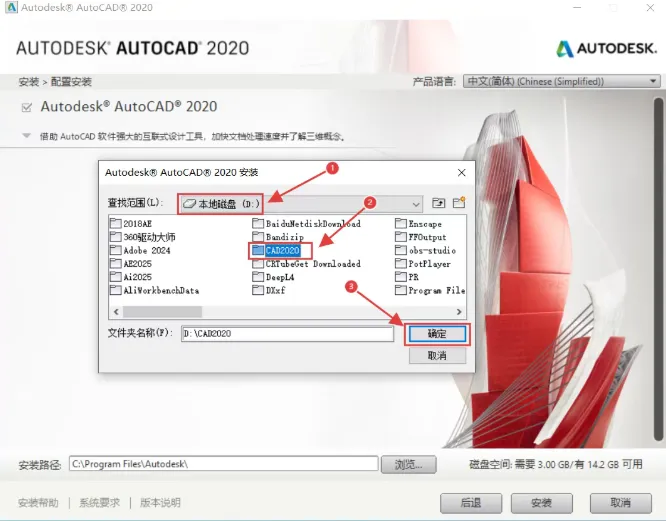
Task: Select the Enscape folder
Action: 419,223
